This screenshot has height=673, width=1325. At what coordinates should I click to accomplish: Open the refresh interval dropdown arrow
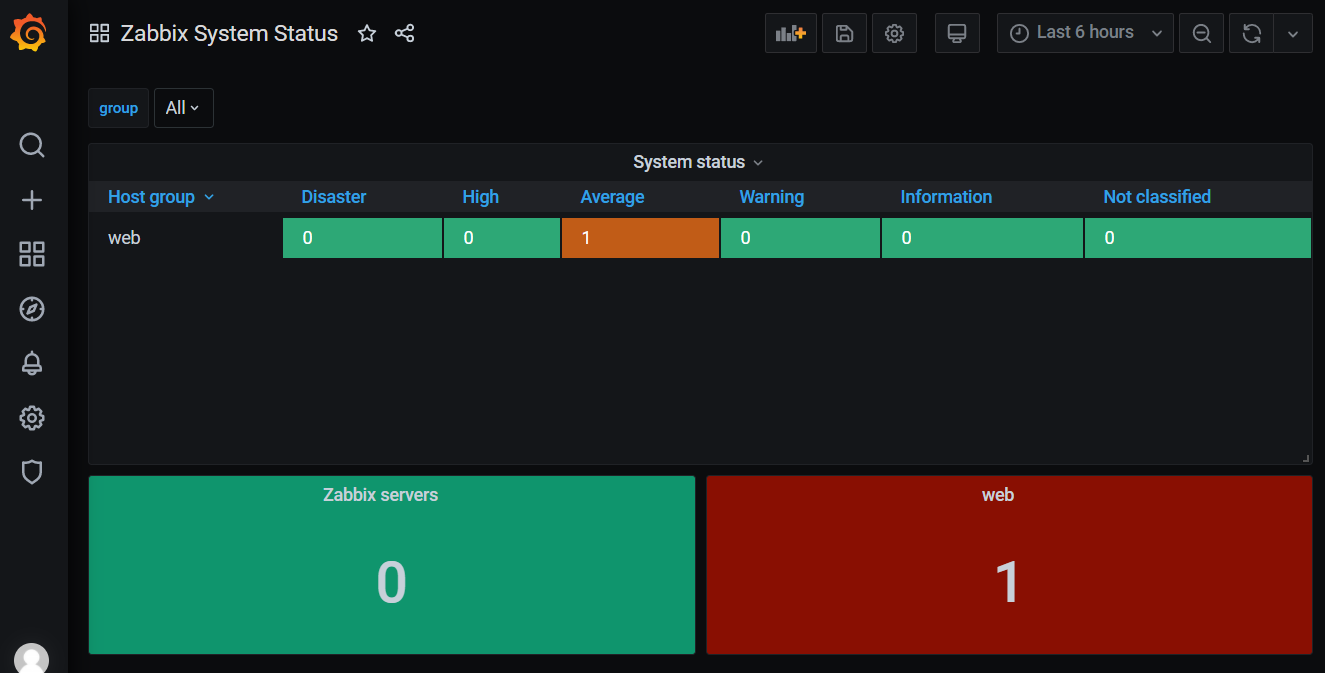[1292, 33]
